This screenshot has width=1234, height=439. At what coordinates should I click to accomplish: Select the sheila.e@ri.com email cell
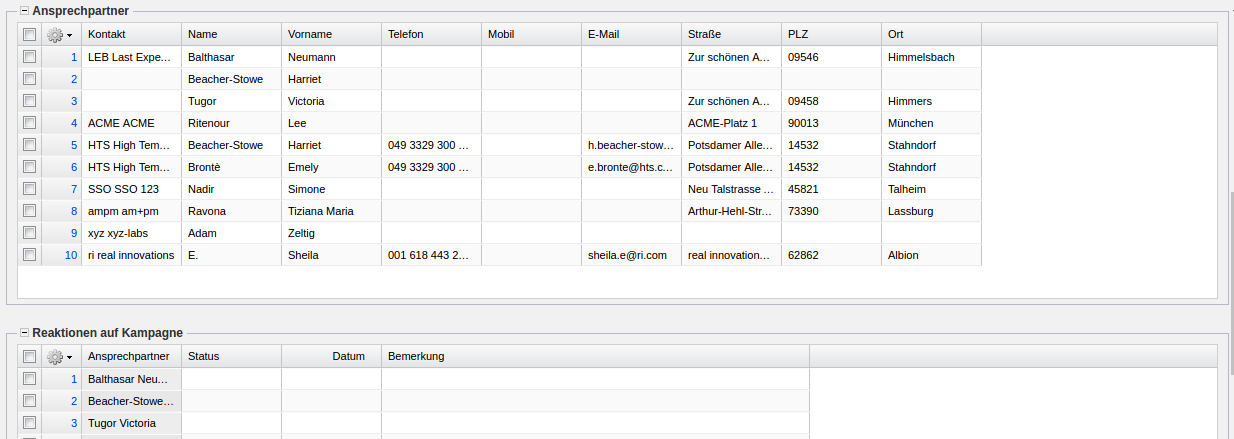point(628,255)
